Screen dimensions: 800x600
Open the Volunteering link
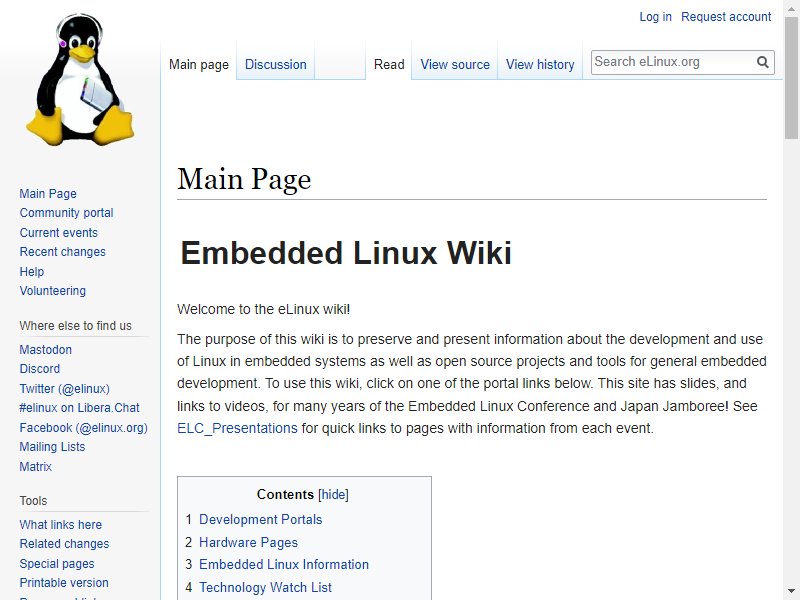point(53,291)
